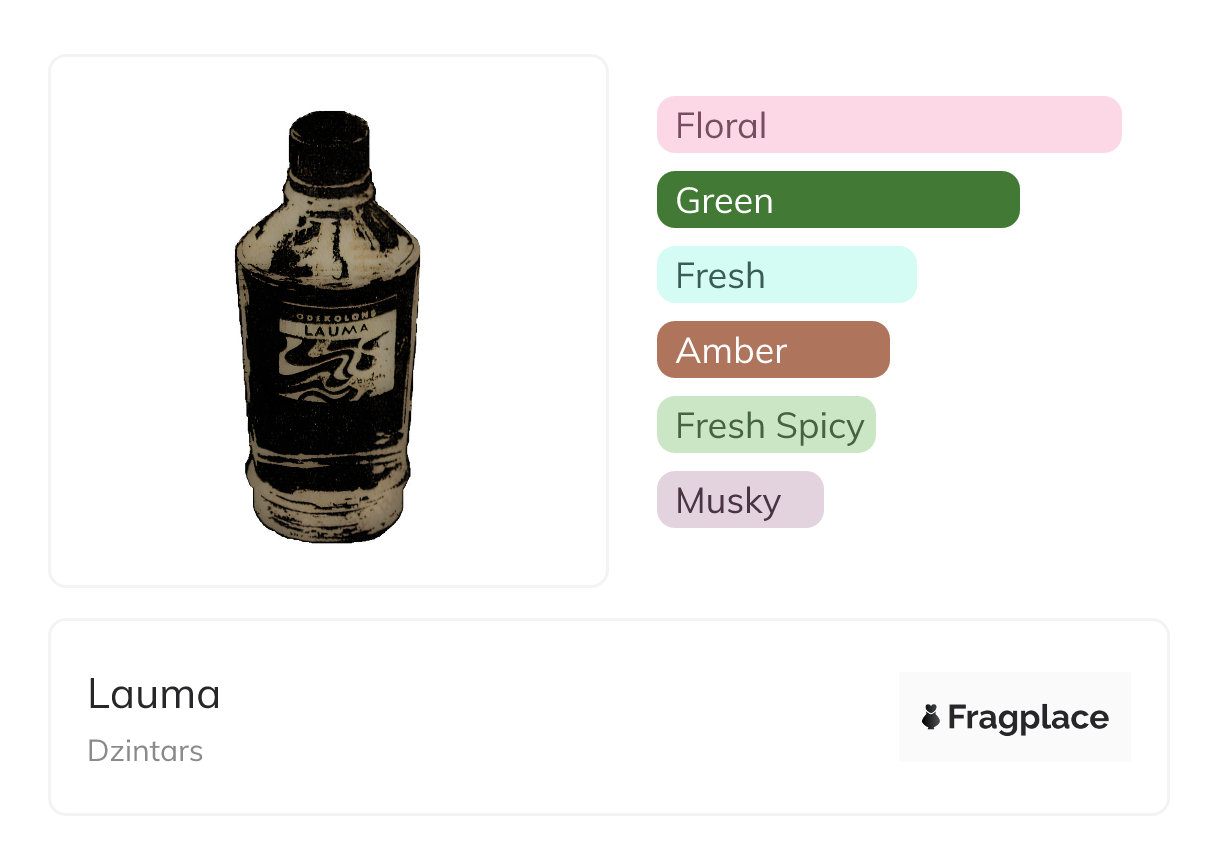This screenshot has height=864, width=1218.
Task: Click the bottle's black cap
Action: tap(328, 140)
